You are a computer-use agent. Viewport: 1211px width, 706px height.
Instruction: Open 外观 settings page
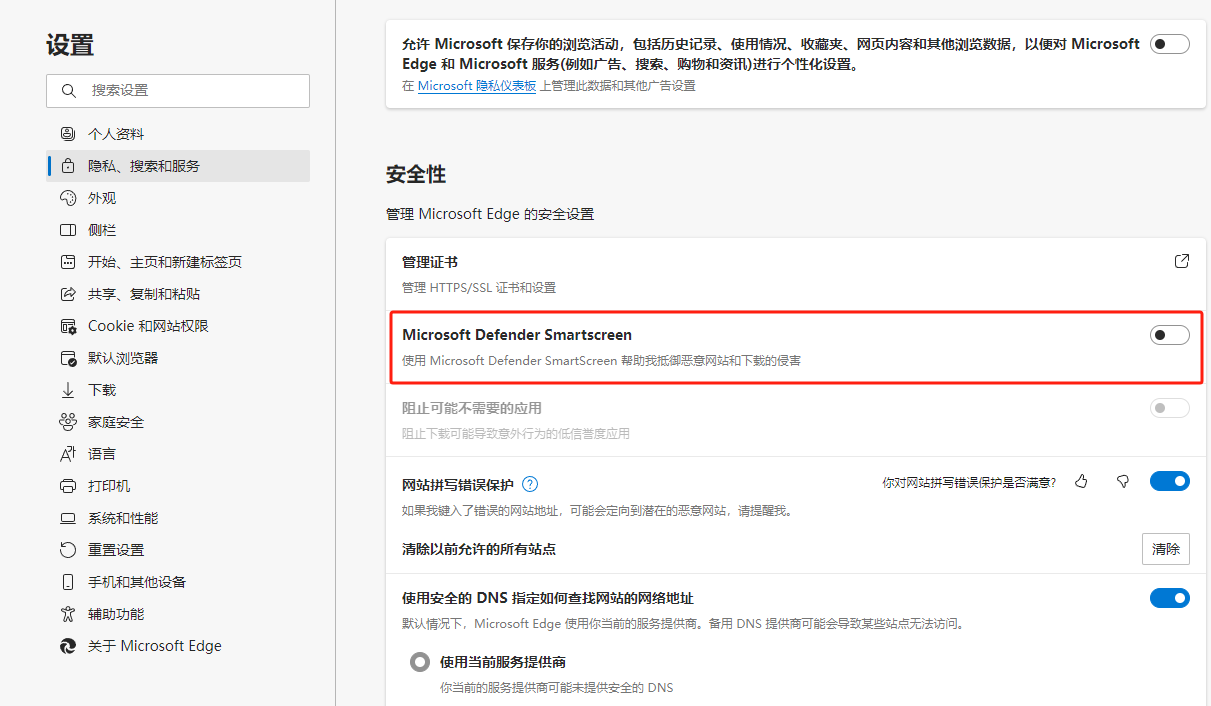tap(178, 198)
